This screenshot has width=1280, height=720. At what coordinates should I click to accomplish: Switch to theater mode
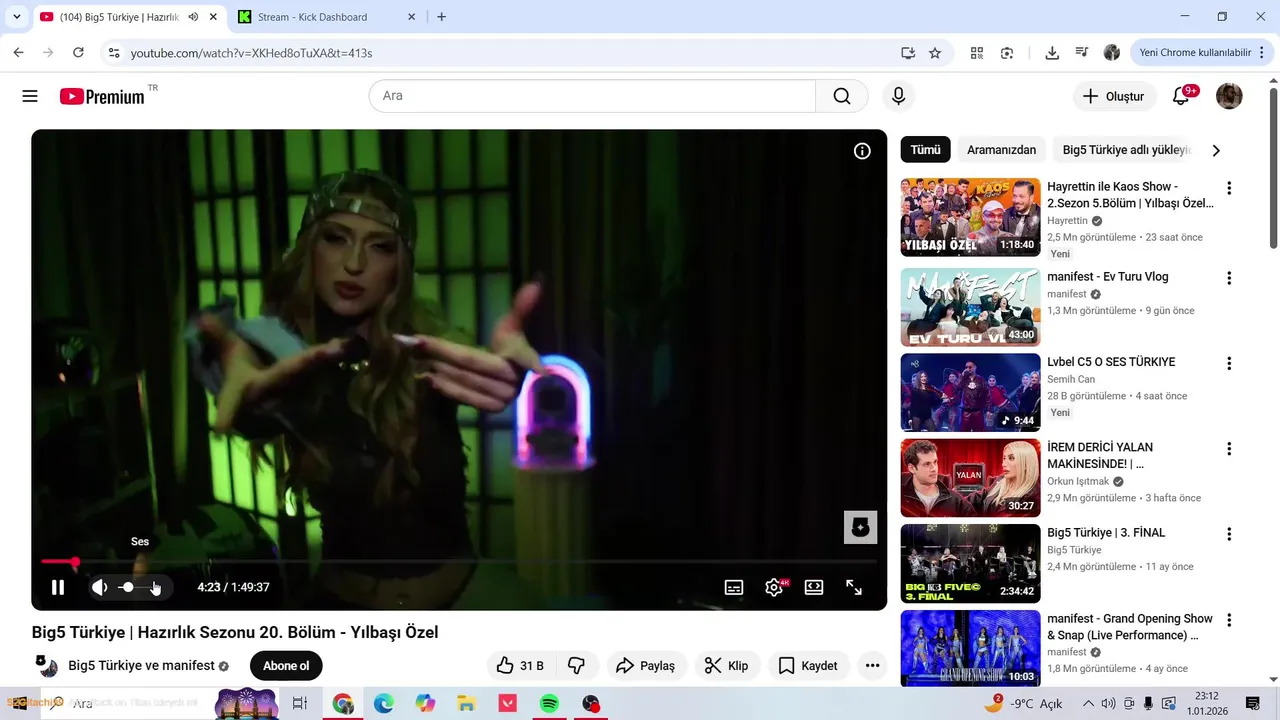tap(814, 588)
